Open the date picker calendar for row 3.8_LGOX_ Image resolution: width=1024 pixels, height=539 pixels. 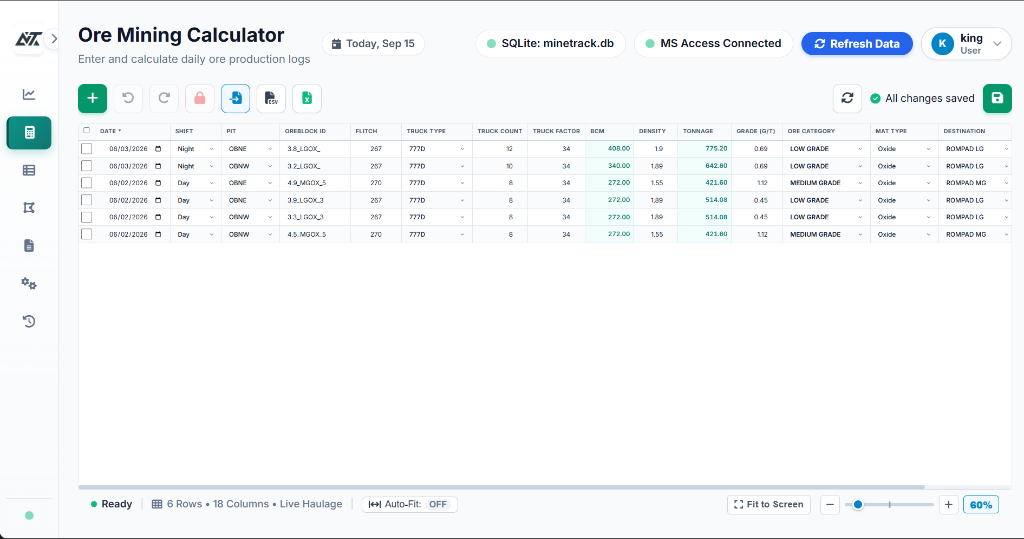(x=158, y=149)
